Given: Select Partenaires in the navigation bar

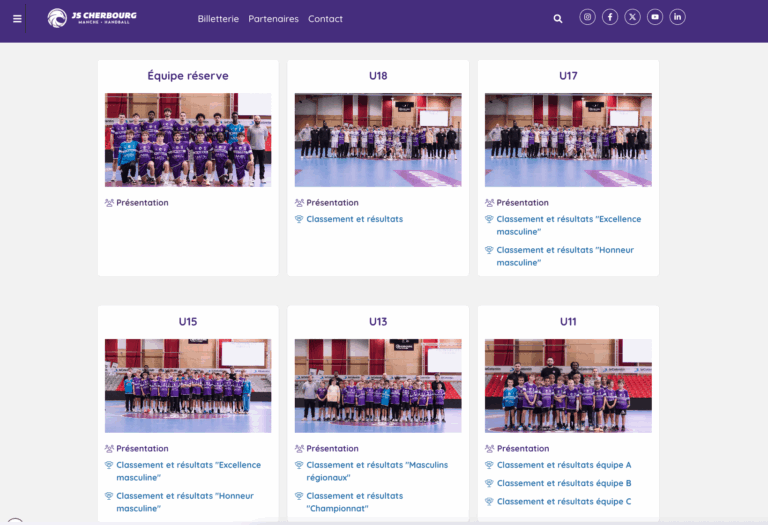Looking at the screenshot, I should (x=273, y=19).
